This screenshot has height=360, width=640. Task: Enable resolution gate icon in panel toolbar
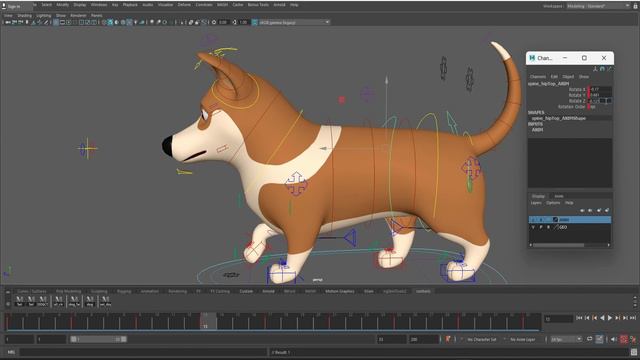coord(69,22)
